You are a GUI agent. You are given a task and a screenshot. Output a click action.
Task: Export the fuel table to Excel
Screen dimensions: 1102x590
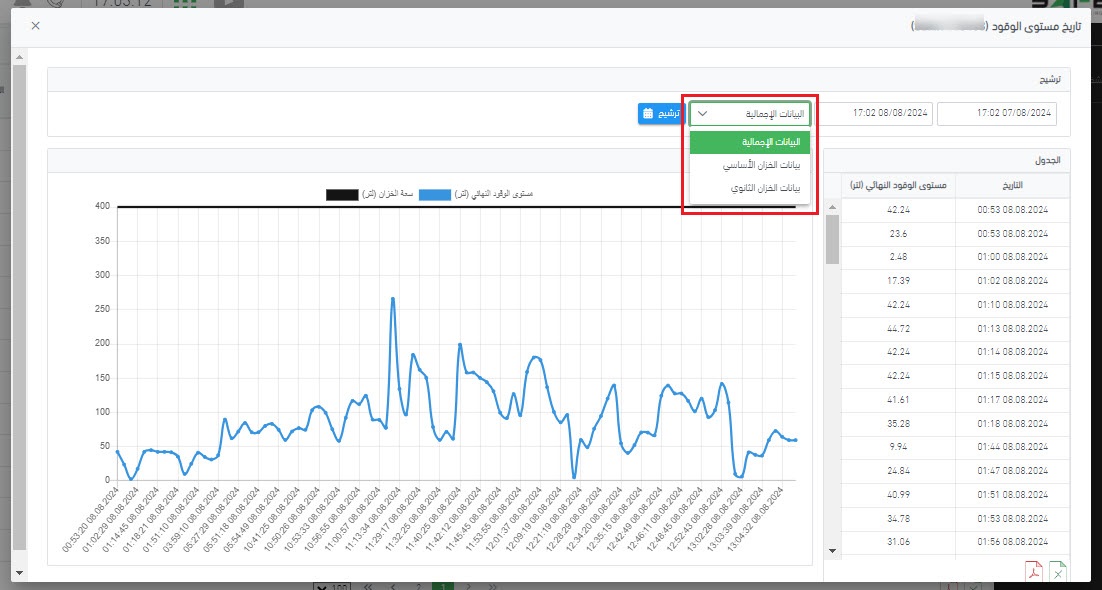1057,572
